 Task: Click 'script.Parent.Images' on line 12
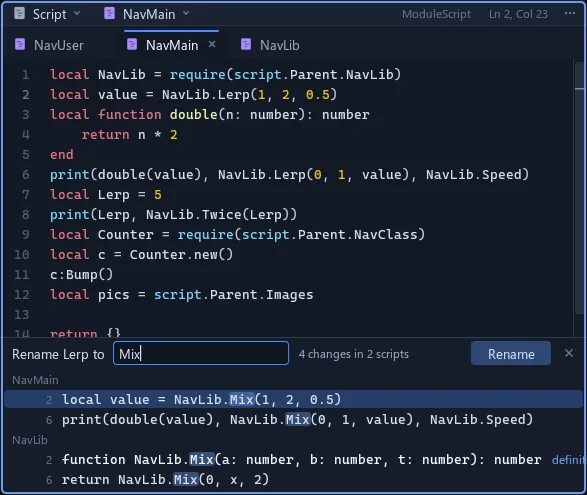click(x=234, y=295)
